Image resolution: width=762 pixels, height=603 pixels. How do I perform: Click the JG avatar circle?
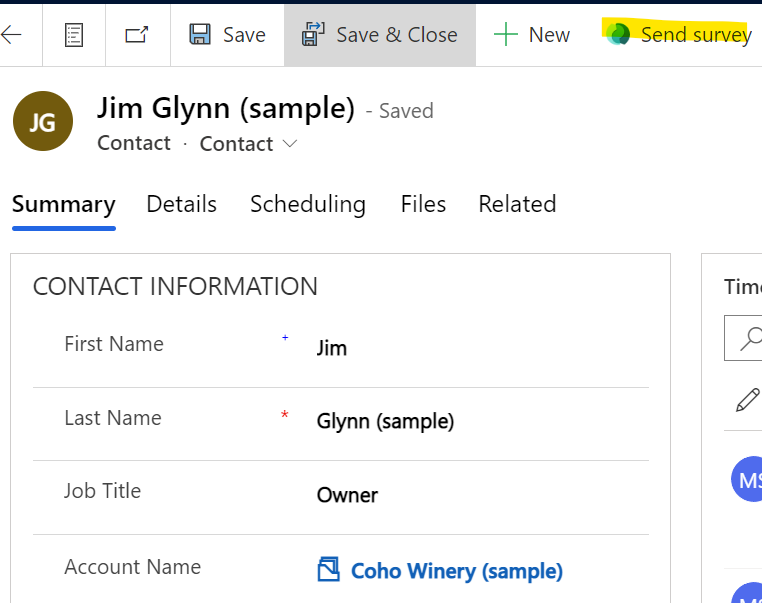pos(43,121)
